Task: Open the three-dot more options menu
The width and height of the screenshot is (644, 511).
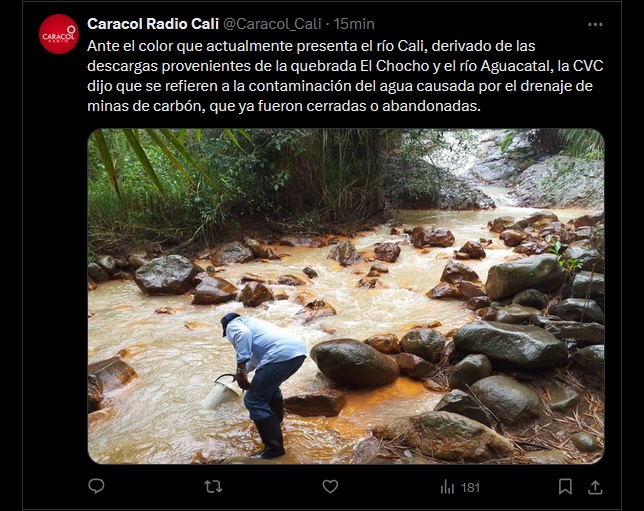Action: [x=595, y=25]
